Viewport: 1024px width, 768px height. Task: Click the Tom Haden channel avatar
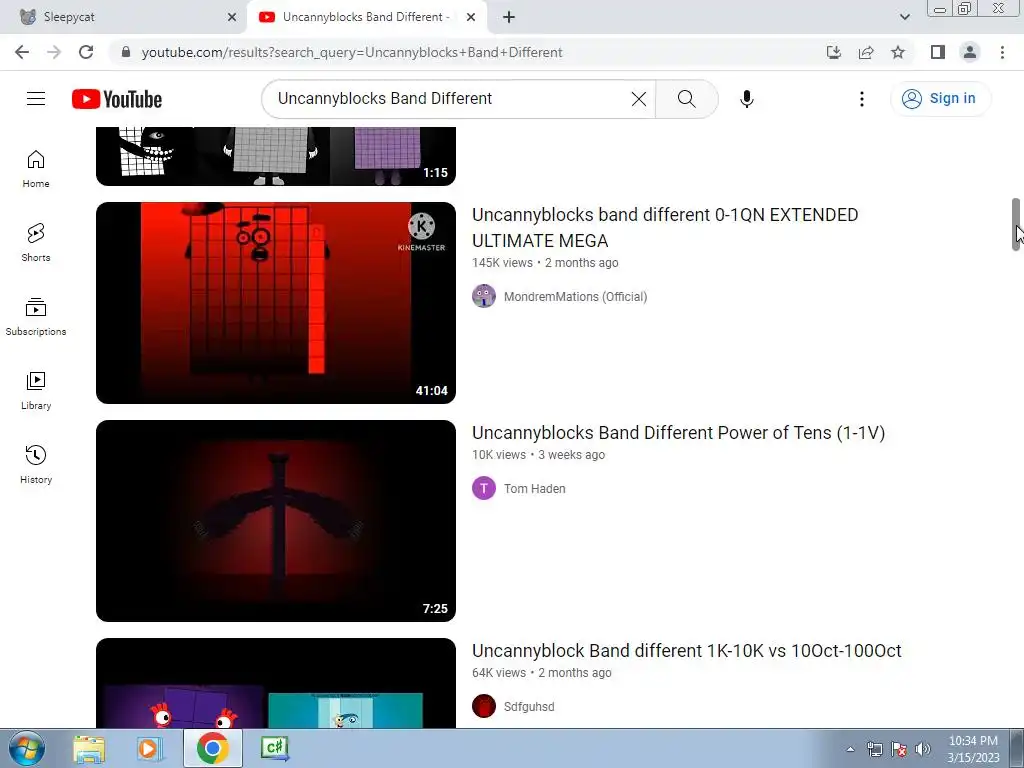point(484,488)
